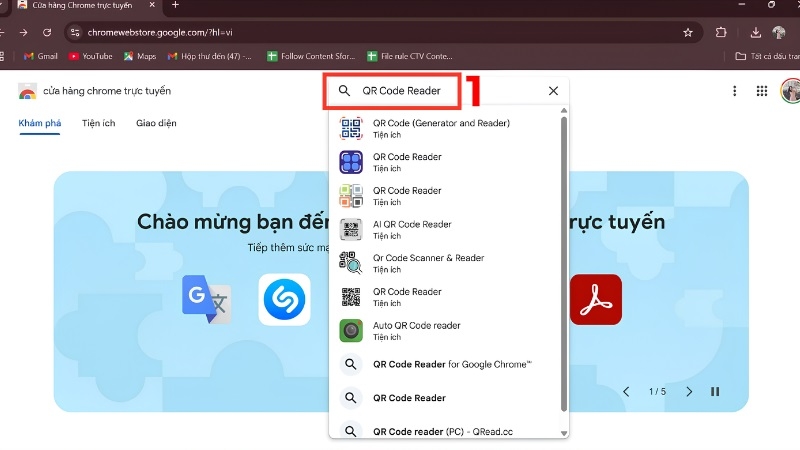Open the Hộp thư đến (47) bookmark
The width and height of the screenshot is (800, 450).
click(x=210, y=56)
